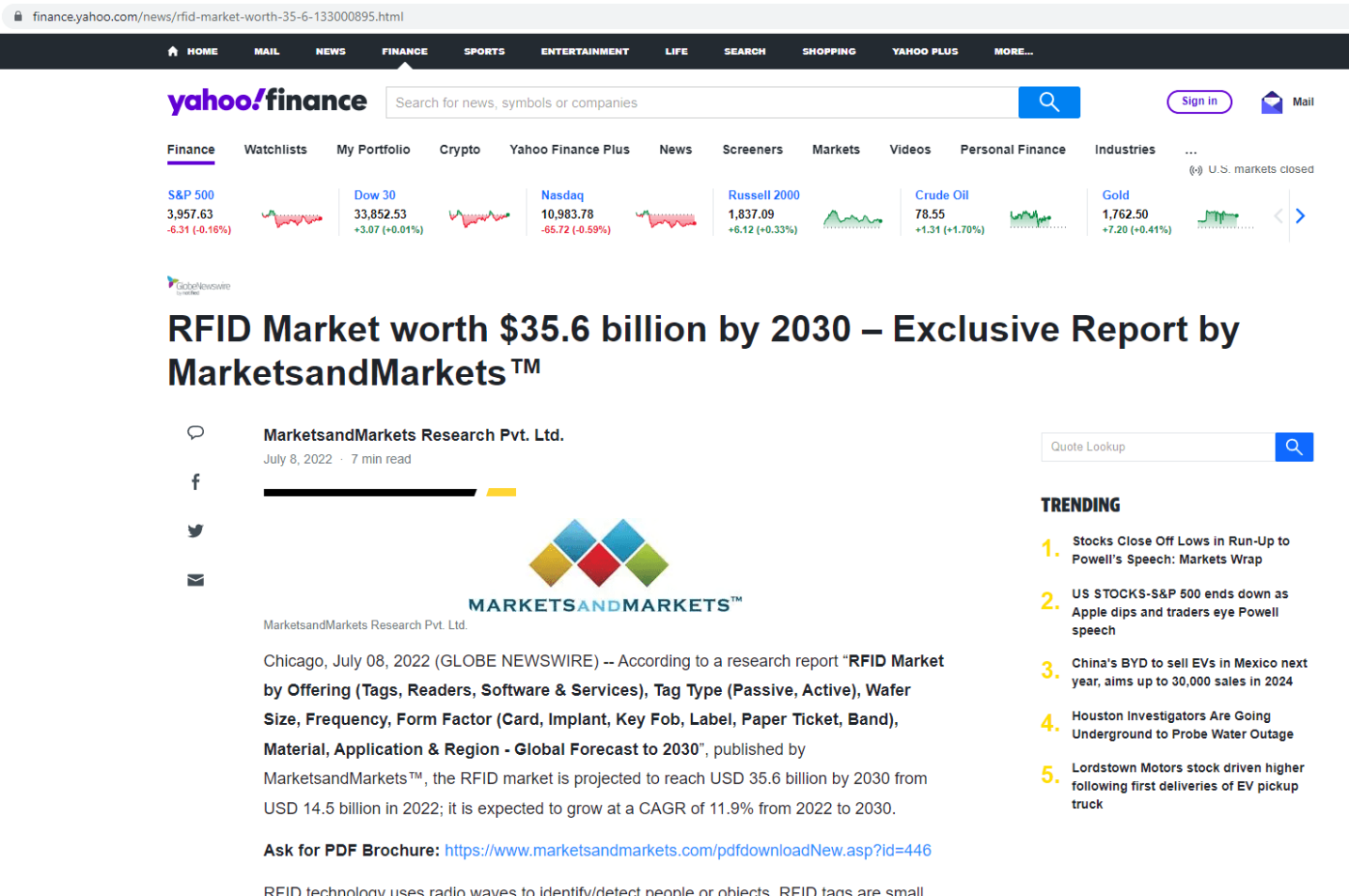Share the article via the Twitter icon

195,530
